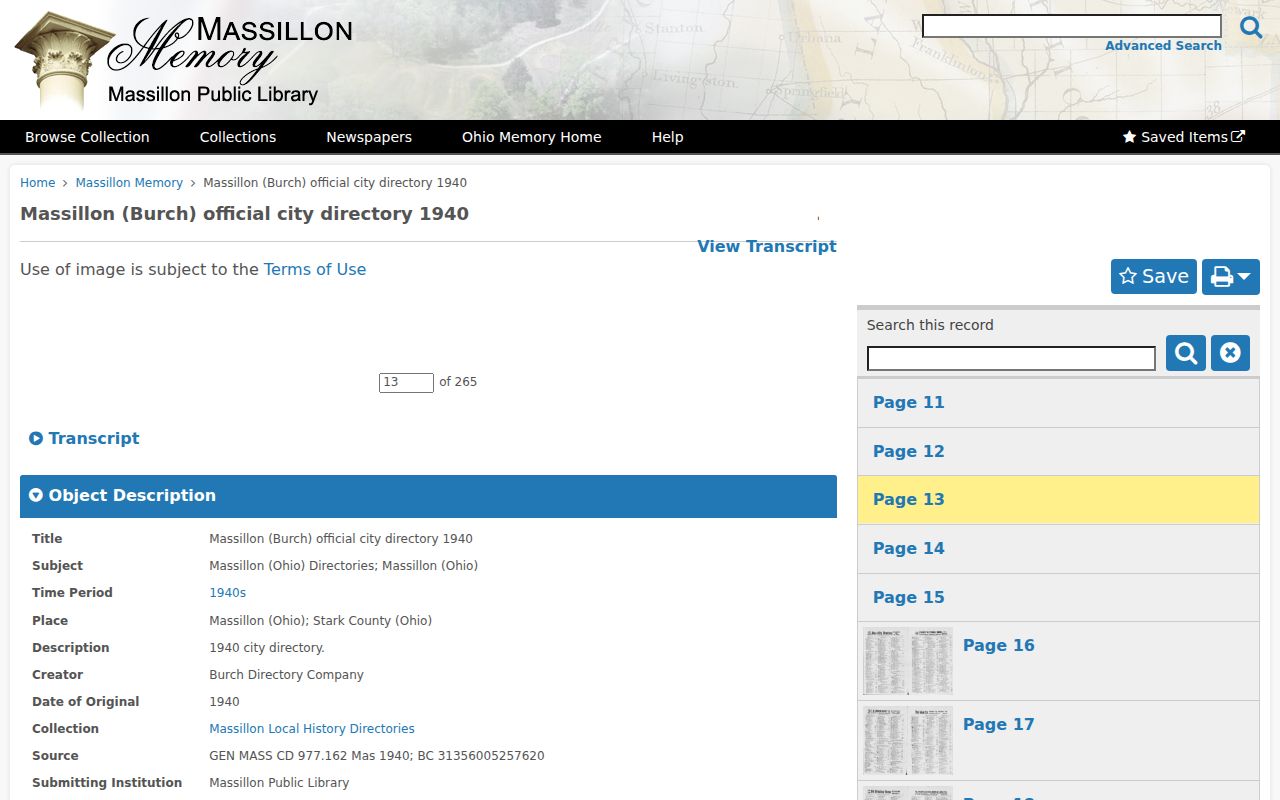Open the Collections menu item
This screenshot has height=800, width=1280.
(x=238, y=137)
